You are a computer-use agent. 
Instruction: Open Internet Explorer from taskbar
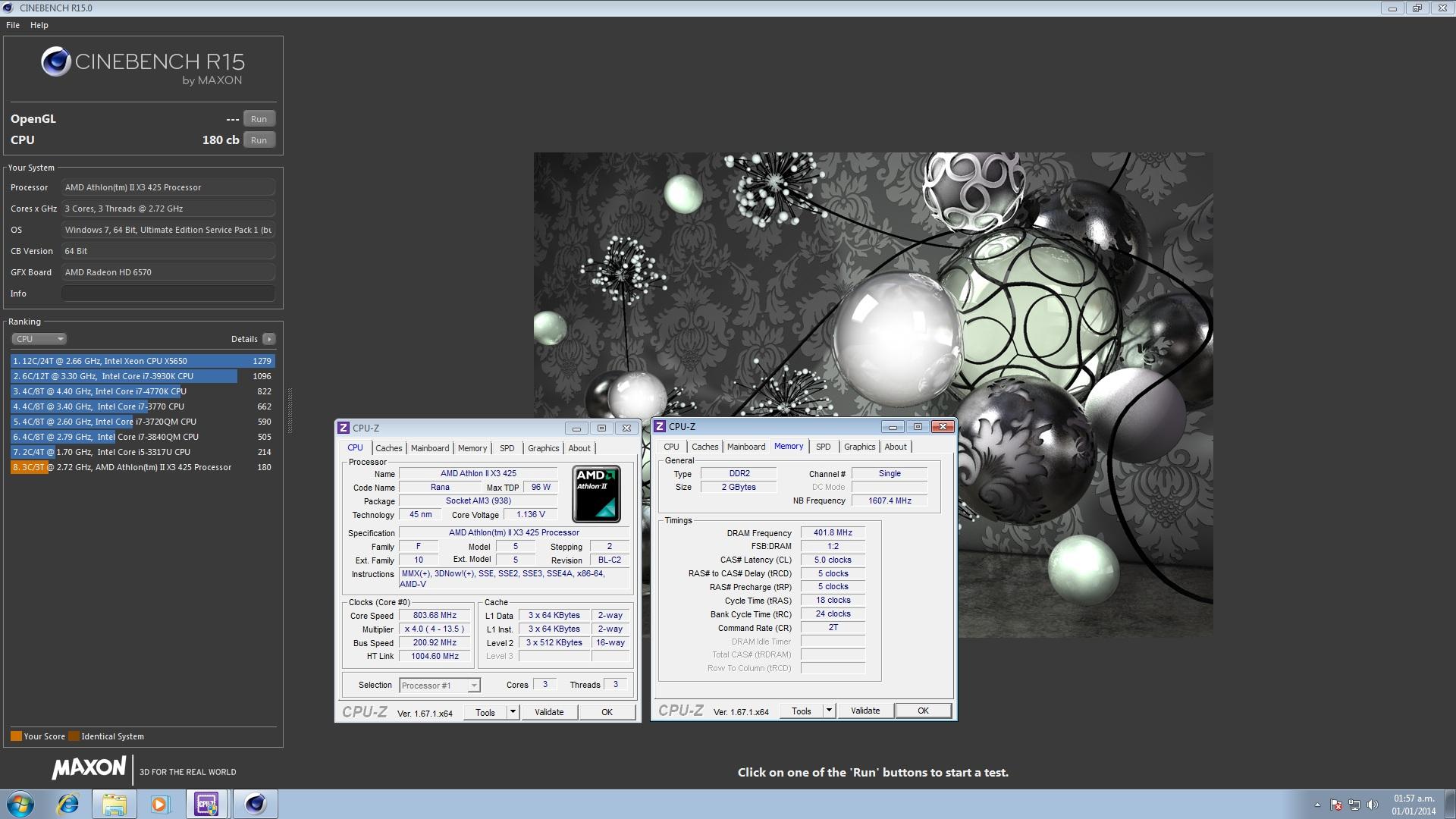[x=68, y=804]
